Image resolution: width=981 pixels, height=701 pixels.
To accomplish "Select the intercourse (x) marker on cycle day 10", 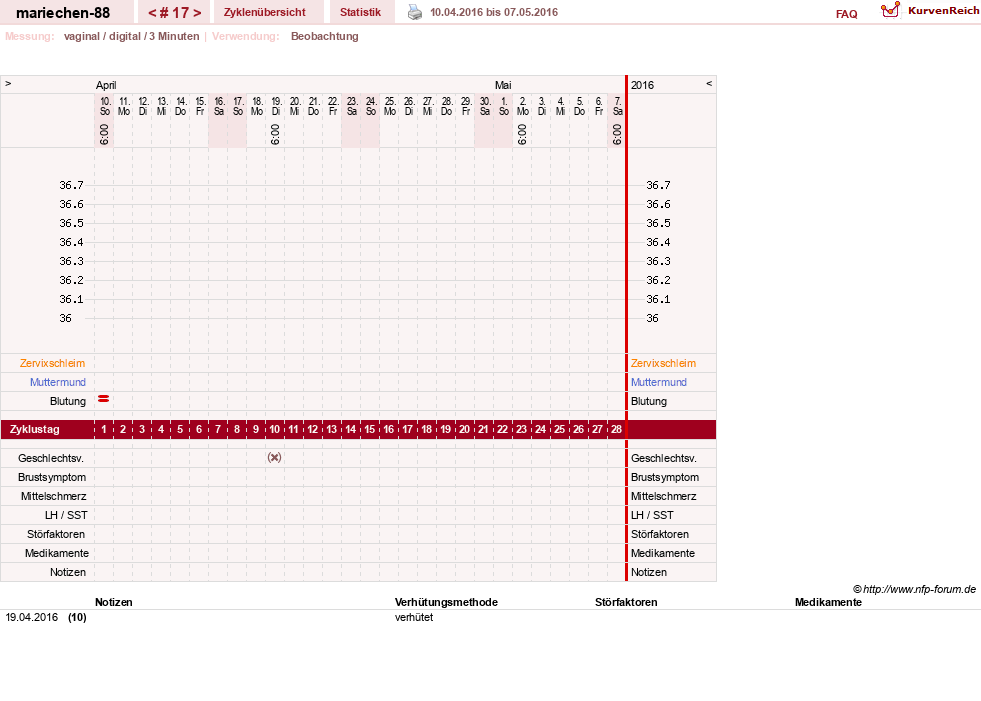I will tap(274, 458).
